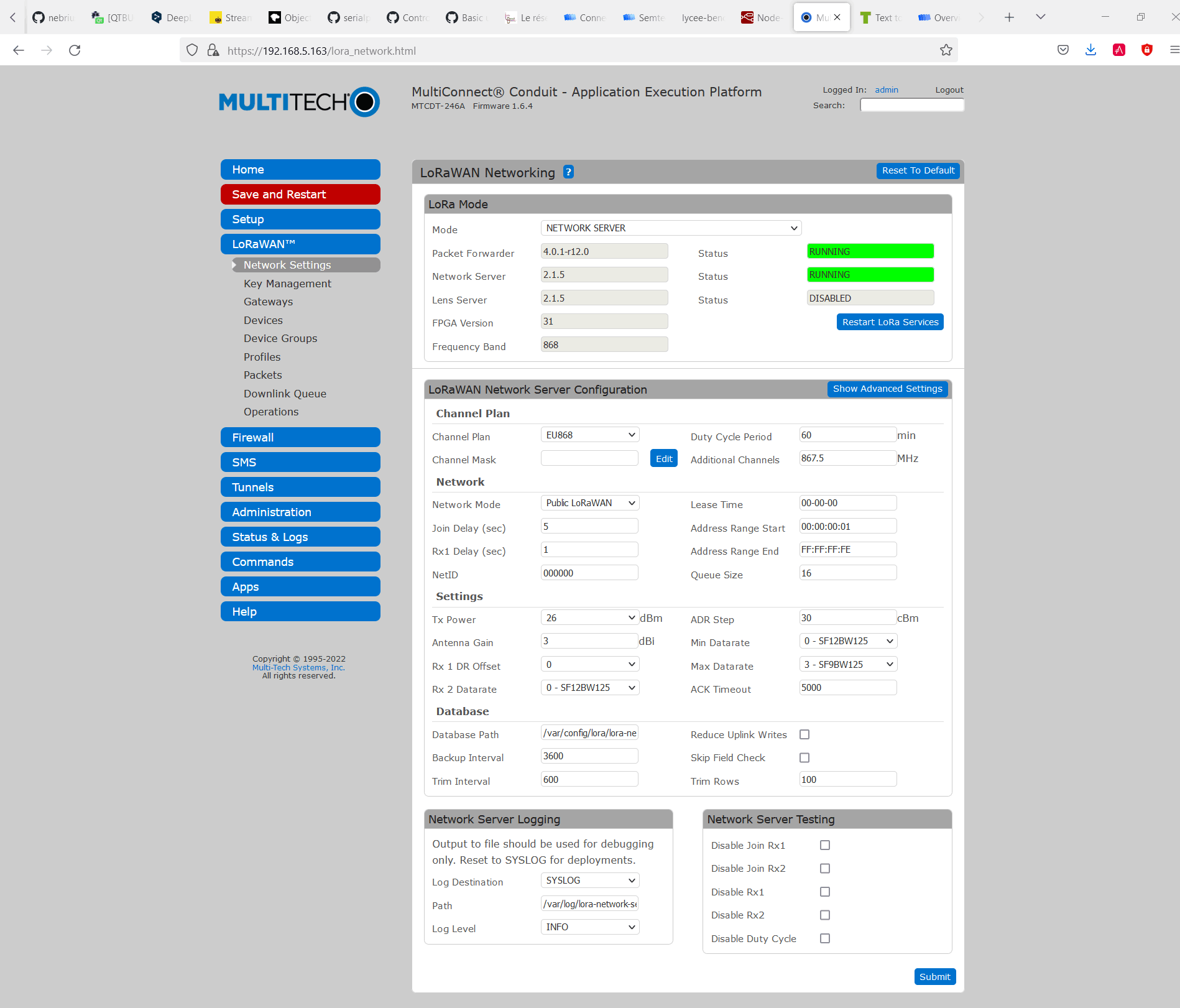Open the Administration menu
This screenshot has height=1008, width=1180.
pos(300,512)
